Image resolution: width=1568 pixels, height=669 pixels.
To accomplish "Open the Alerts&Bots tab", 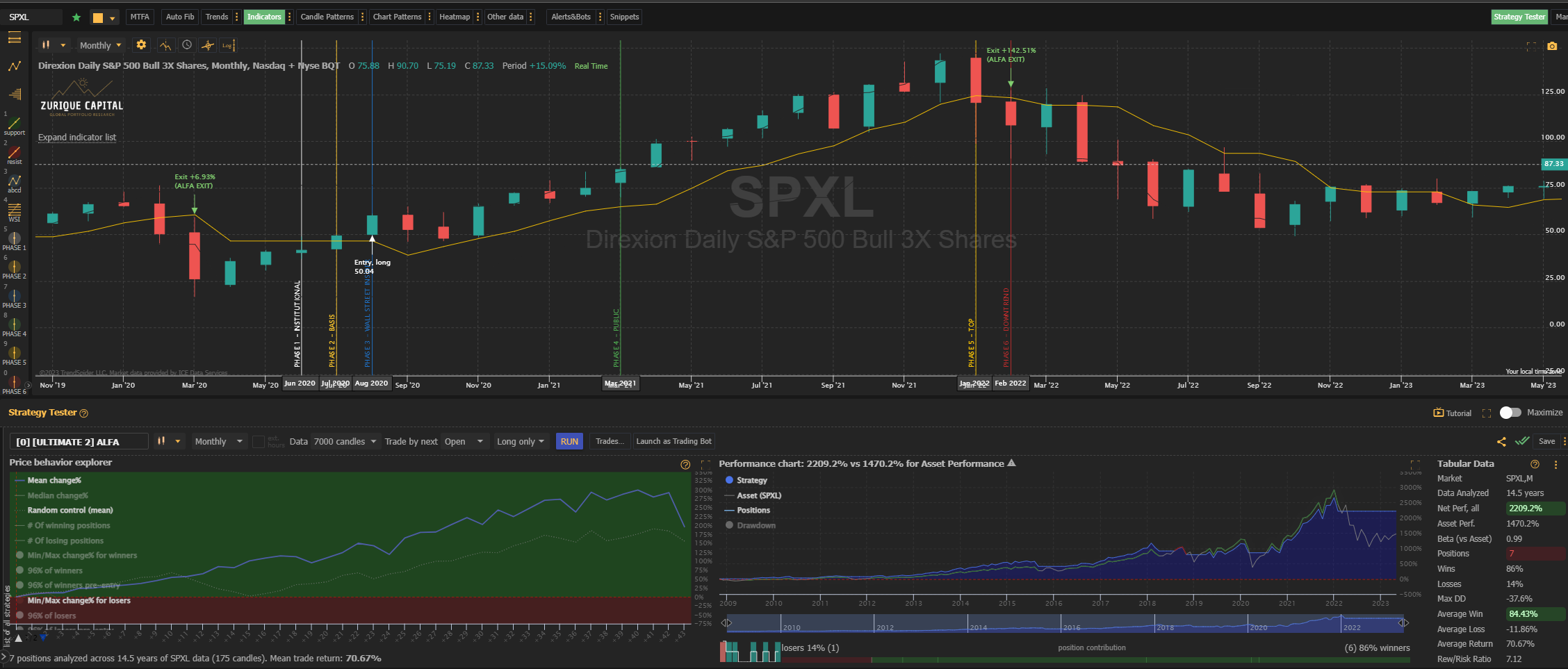I will click(x=571, y=17).
